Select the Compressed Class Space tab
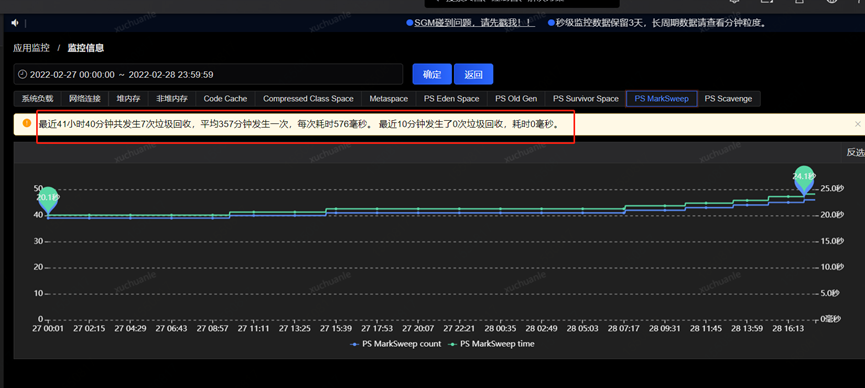The width and height of the screenshot is (865, 388). (x=308, y=99)
